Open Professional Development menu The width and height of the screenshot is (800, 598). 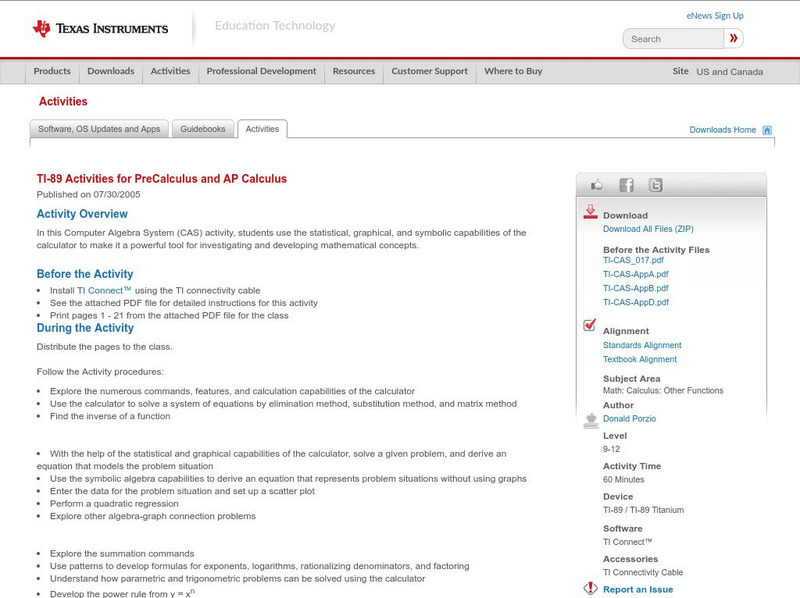[261, 71]
